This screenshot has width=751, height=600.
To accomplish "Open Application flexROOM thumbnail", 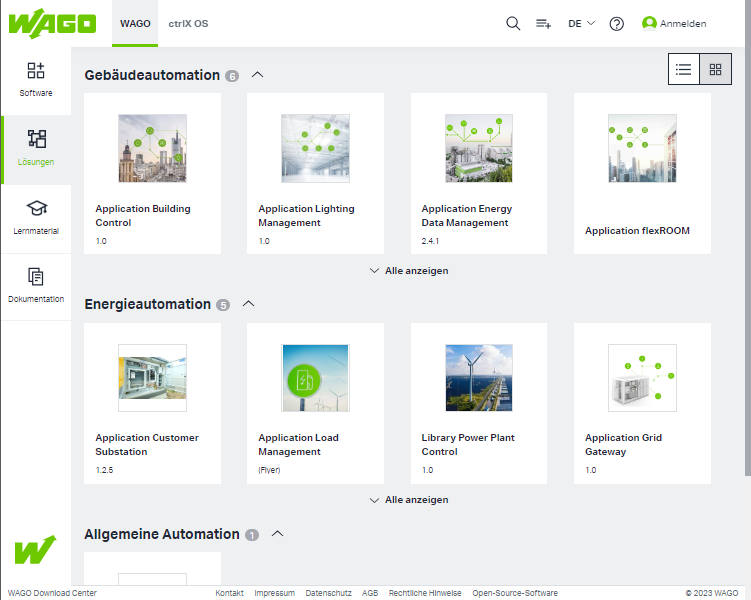I will coord(642,148).
